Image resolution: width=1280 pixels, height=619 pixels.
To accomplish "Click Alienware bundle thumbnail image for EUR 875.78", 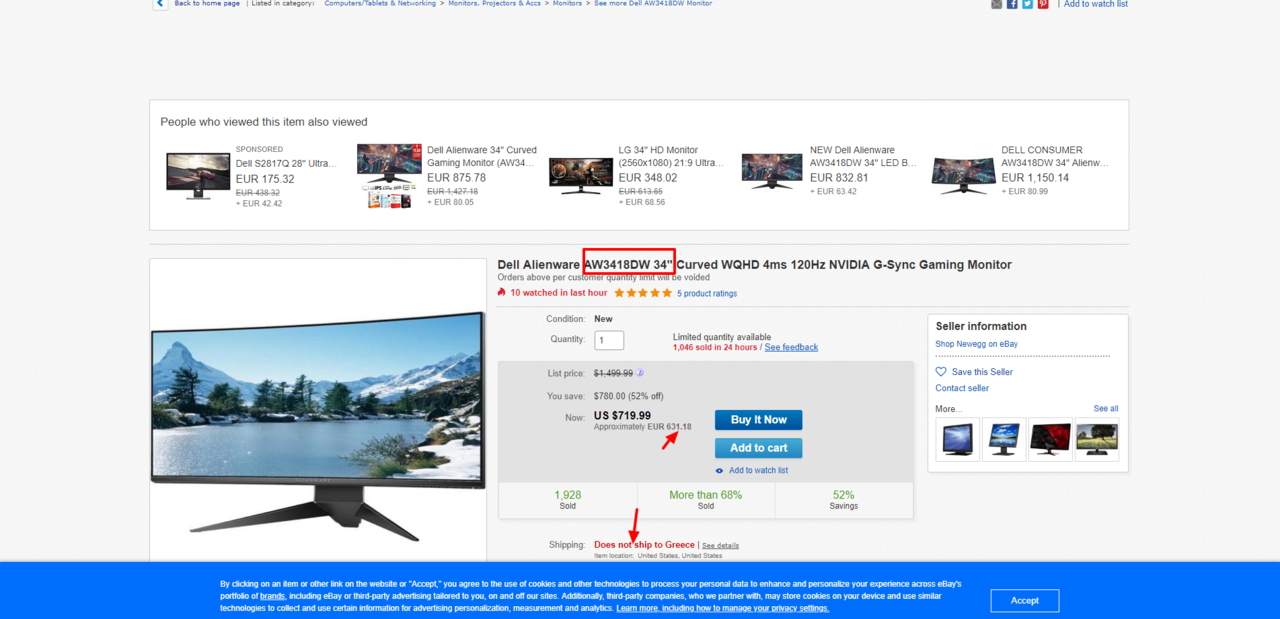I will (389, 176).
